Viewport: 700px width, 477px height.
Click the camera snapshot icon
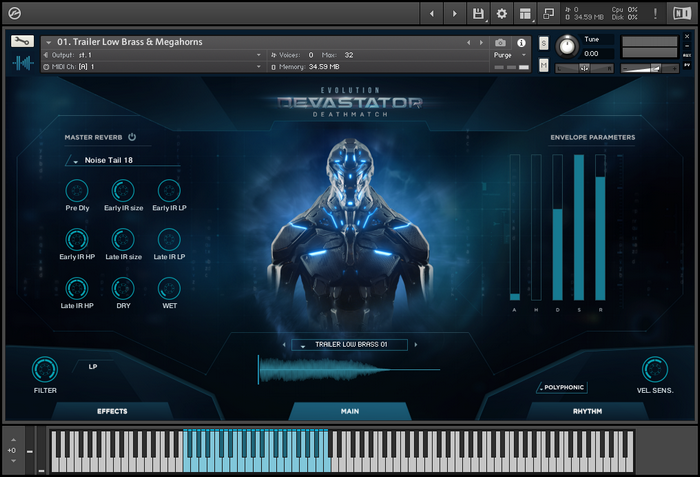click(500, 42)
